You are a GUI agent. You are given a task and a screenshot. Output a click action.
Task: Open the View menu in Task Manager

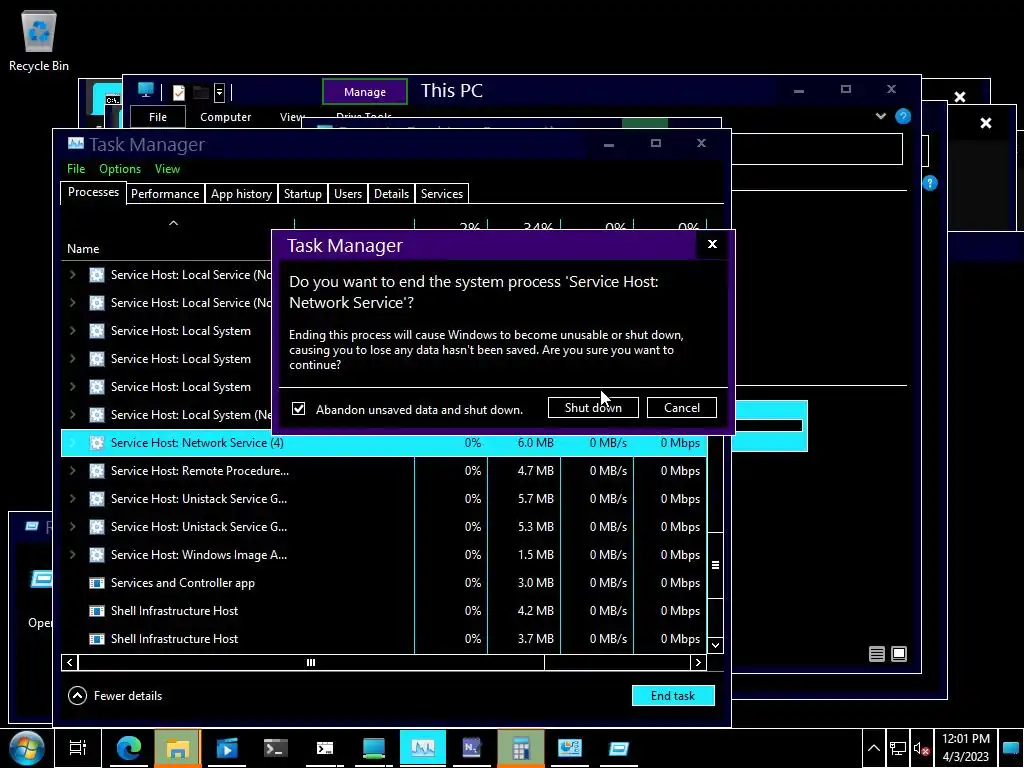point(167,168)
